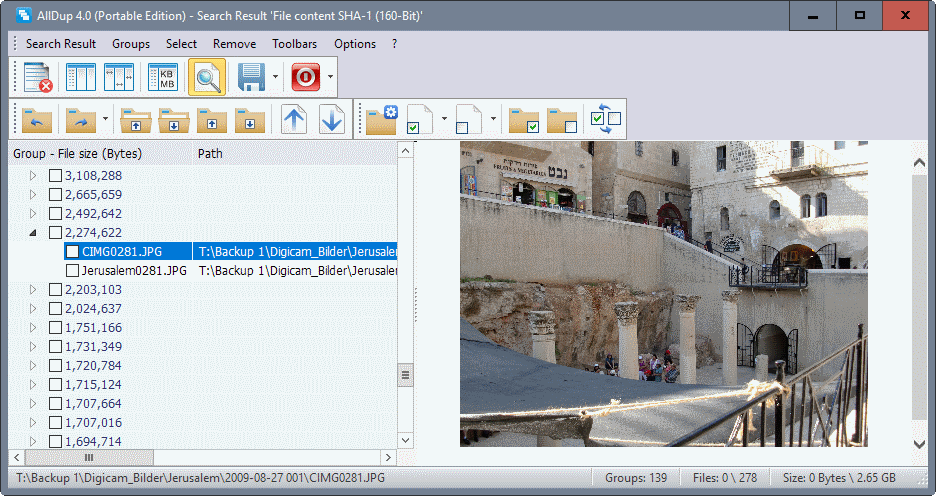The image size is (936, 496).
Task: Enable checkbox for group 3,108,288
Action: pos(56,175)
